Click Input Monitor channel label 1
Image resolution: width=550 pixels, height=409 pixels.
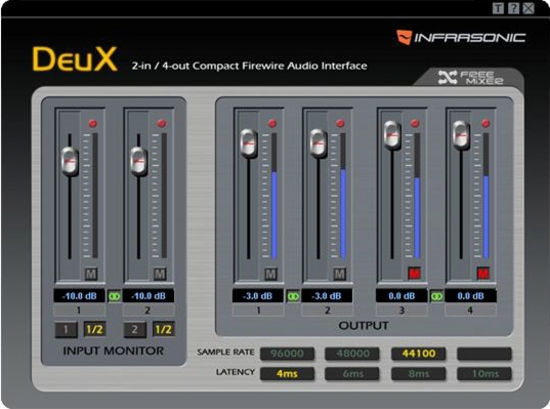(79, 310)
